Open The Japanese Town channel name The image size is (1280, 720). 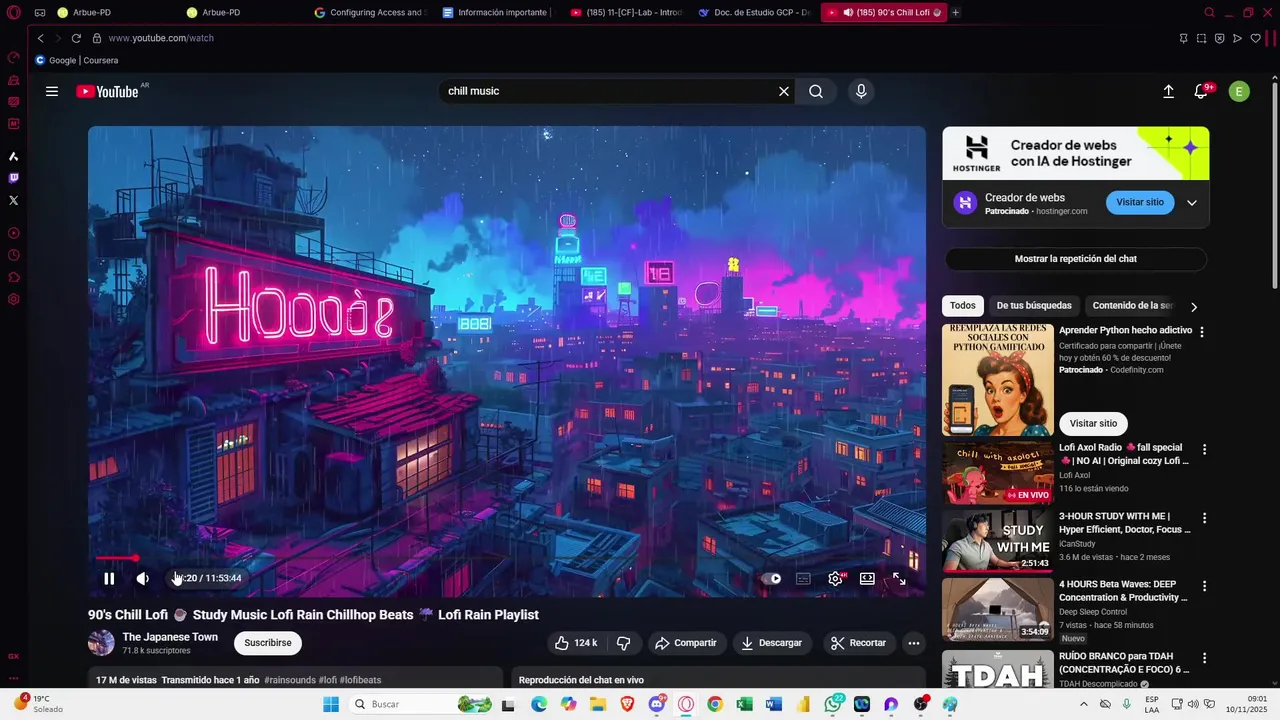(170, 637)
